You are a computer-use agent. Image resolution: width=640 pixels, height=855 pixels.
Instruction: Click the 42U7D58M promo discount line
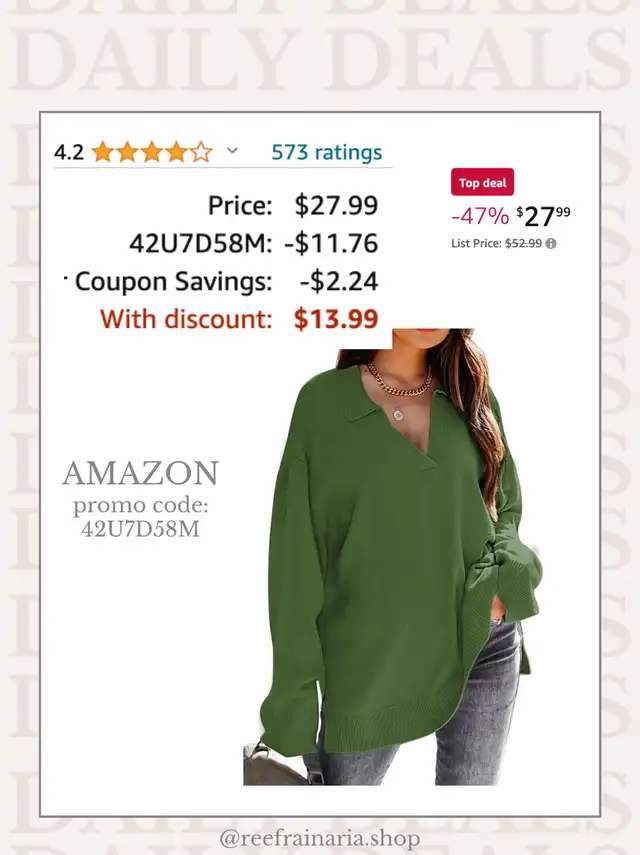coord(253,243)
